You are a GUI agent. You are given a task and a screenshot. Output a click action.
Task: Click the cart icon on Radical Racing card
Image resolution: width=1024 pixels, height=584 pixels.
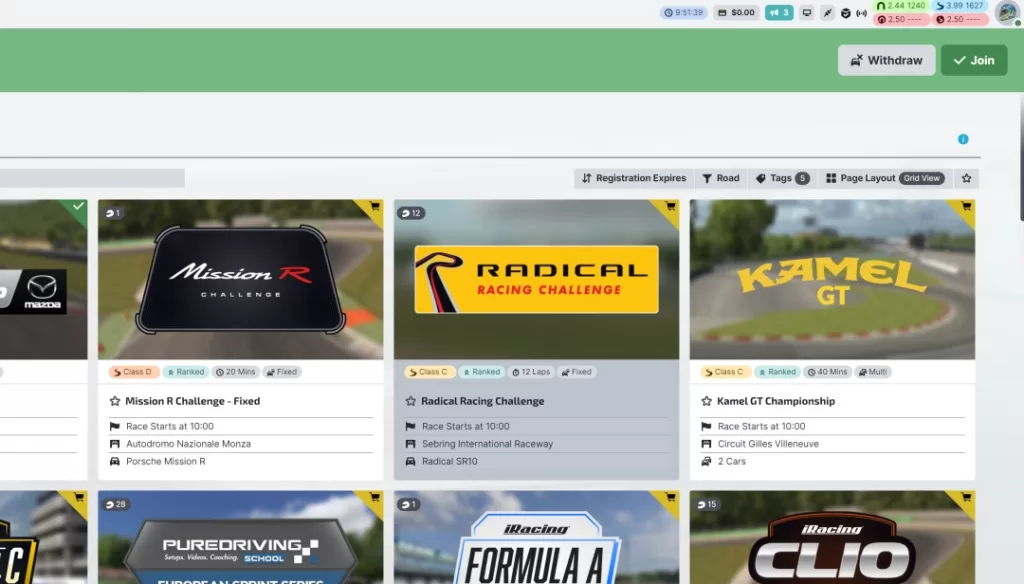(x=670, y=207)
